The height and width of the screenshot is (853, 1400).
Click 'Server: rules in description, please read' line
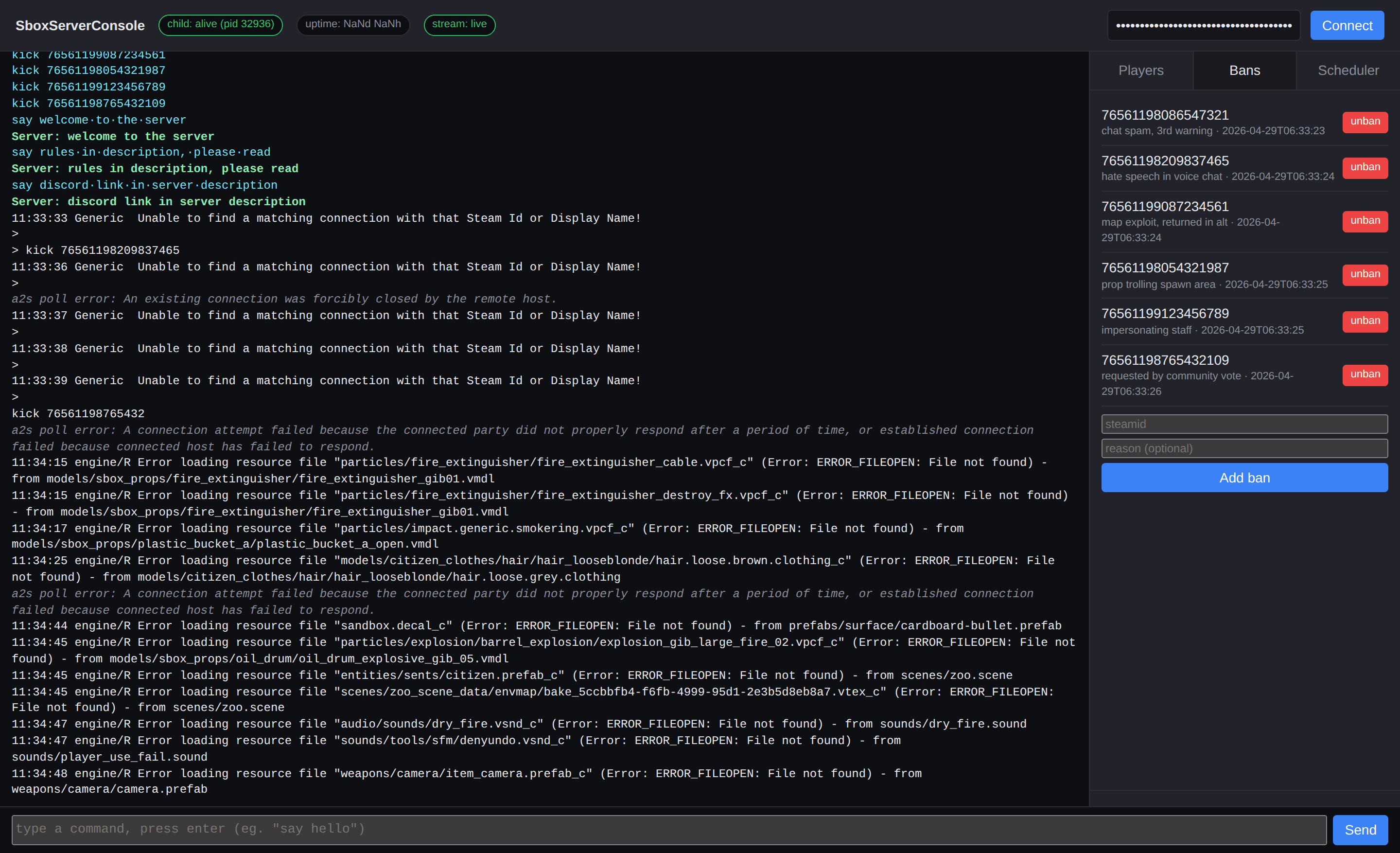[x=155, y=169]
